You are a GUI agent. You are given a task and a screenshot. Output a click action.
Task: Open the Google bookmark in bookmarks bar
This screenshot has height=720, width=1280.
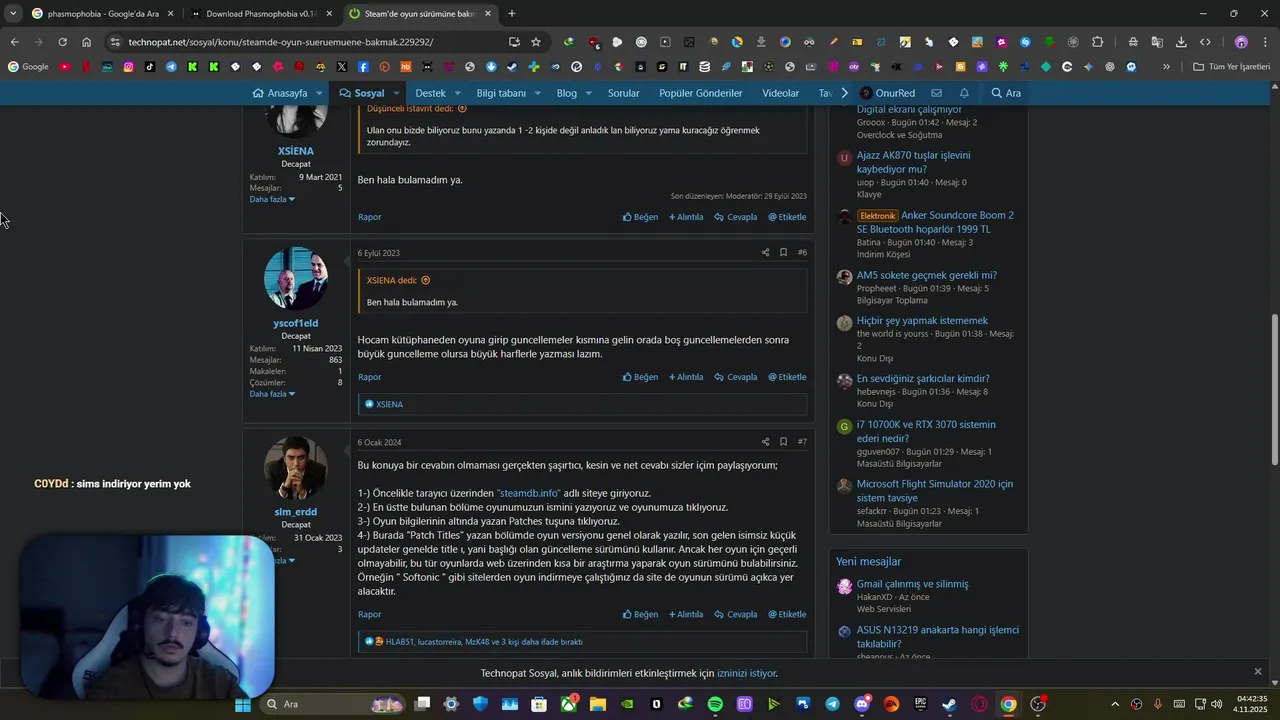click(28, 67)
